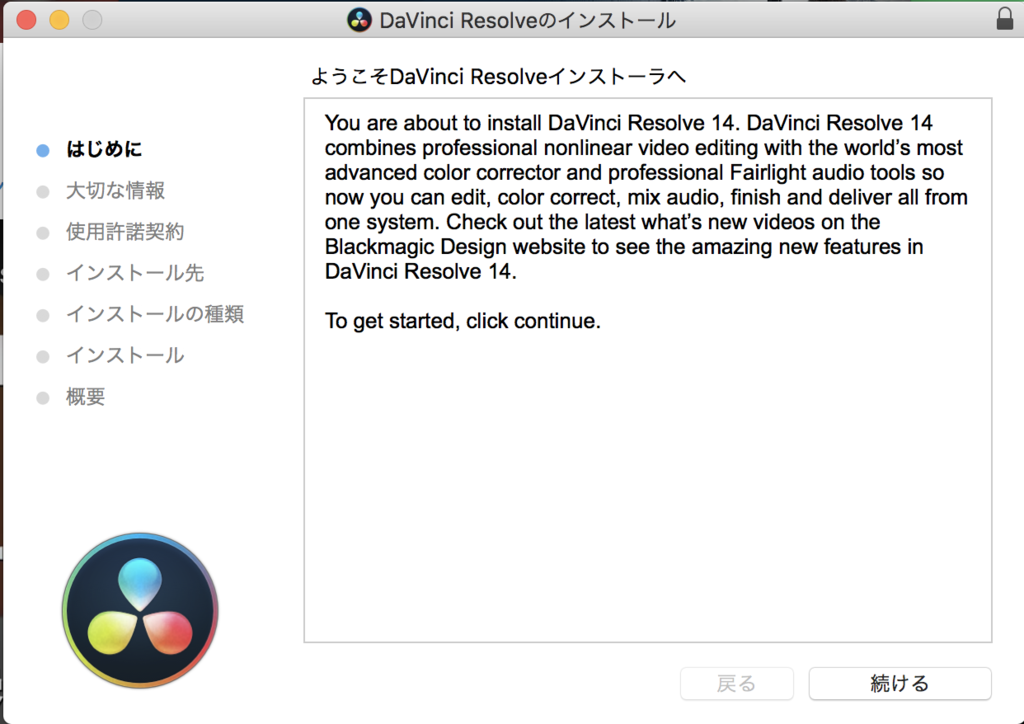This screenshot has width=1024, height=724.
Task: Click the window title DaVinci Resolveのインストール
Action: 527,20
